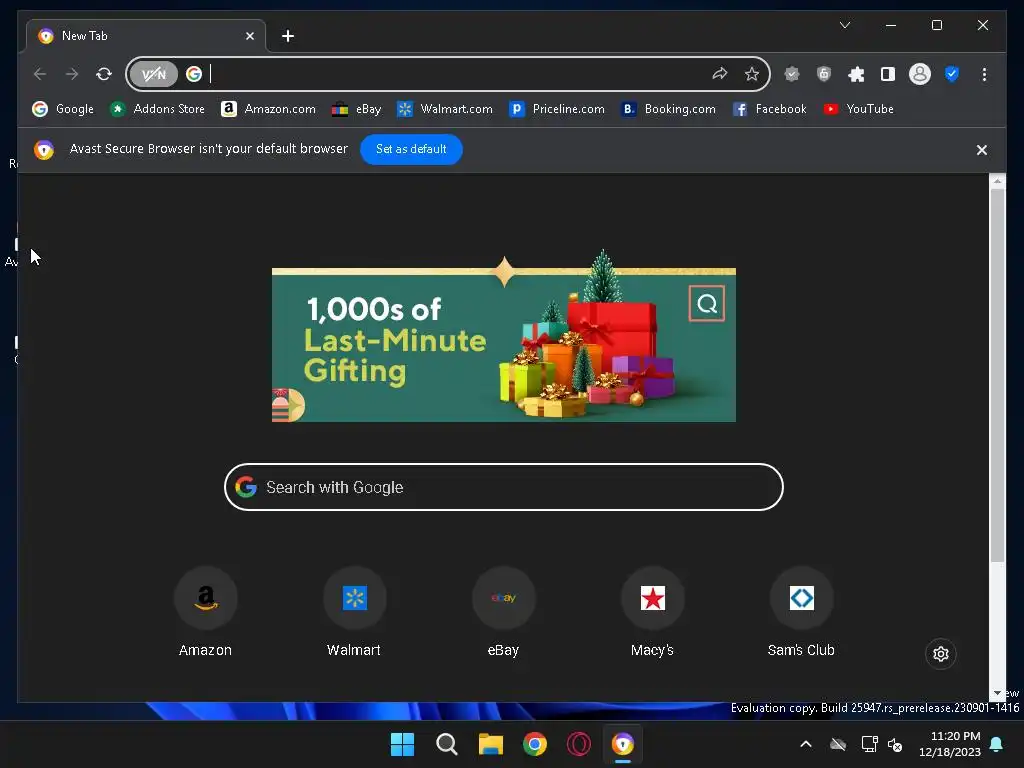Click Avast Secure Browser taskbar icon
1024x768 pixels.
pos(623,744)
